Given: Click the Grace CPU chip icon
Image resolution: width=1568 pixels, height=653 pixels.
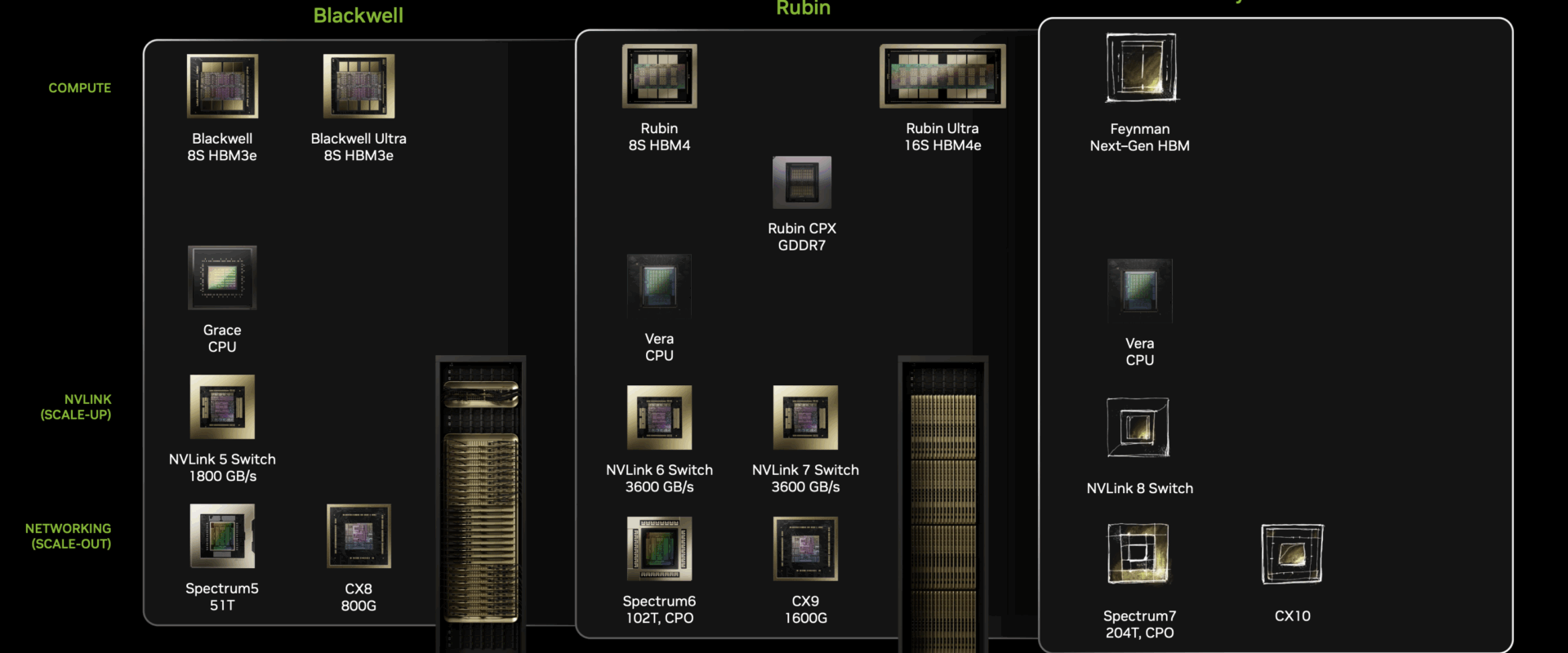Looking at the screenshot, I should (222, 278).
